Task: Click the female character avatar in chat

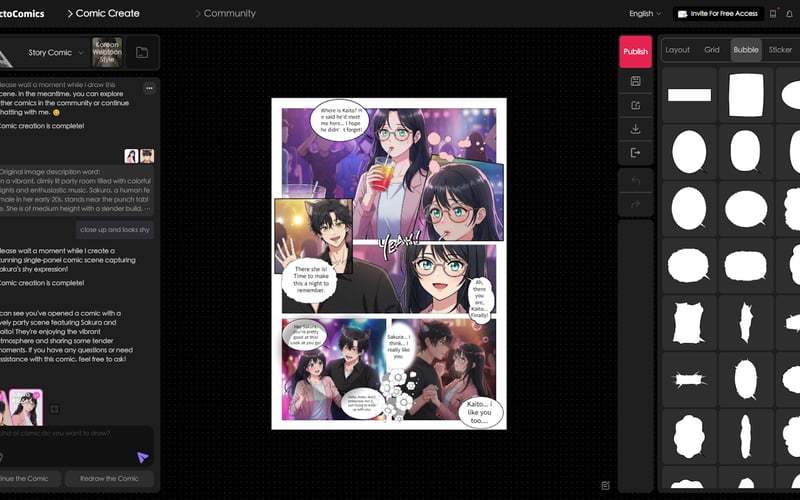Action: pyautogui.click(x=131, y=156)
